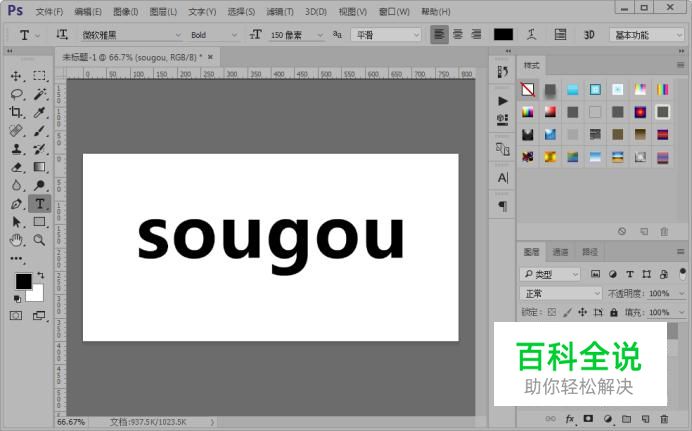692x431 pixels.
Task: Select the Clone Stamp tool
Action: point(16,149)
